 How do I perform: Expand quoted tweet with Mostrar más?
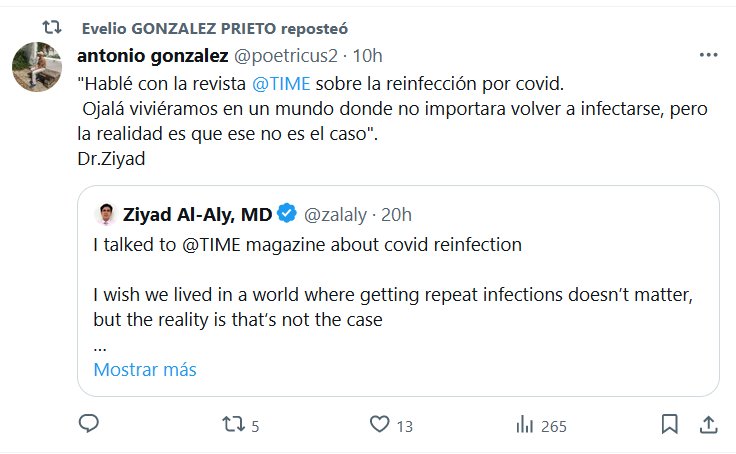point(145,369)
